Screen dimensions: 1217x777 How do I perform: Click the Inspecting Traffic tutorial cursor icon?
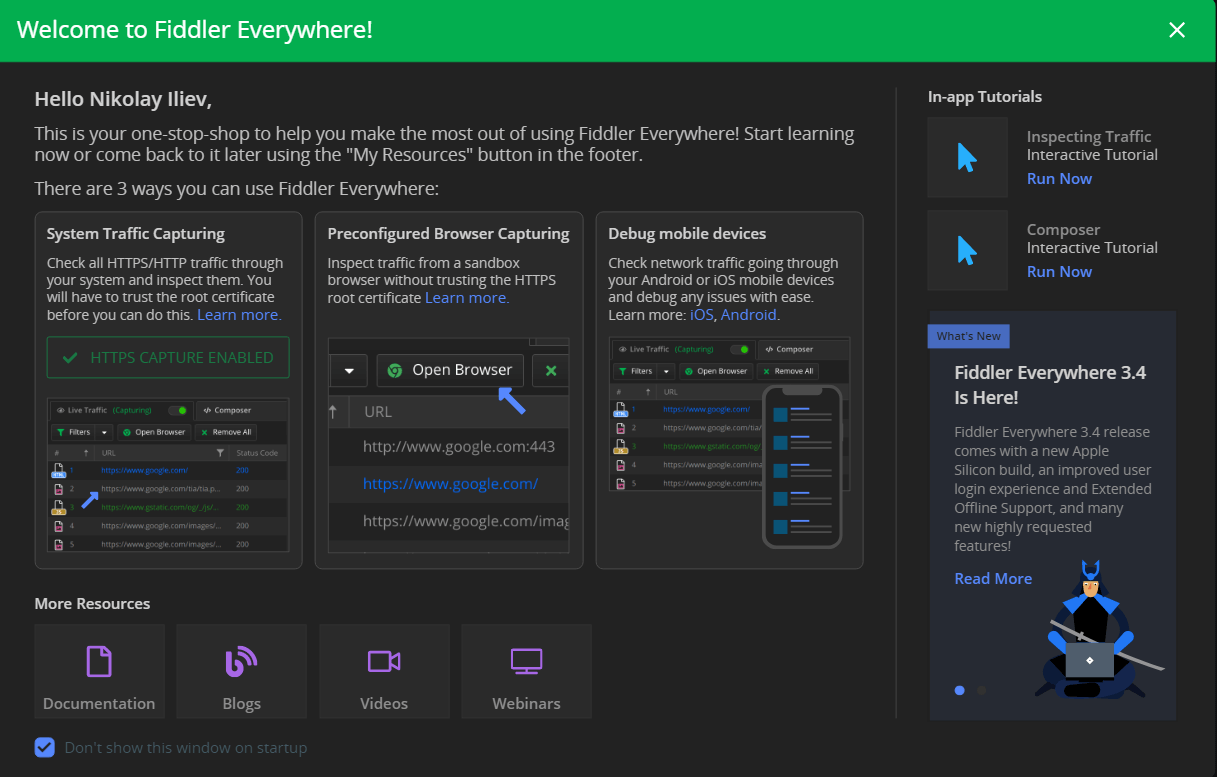(x=967, y=157)
